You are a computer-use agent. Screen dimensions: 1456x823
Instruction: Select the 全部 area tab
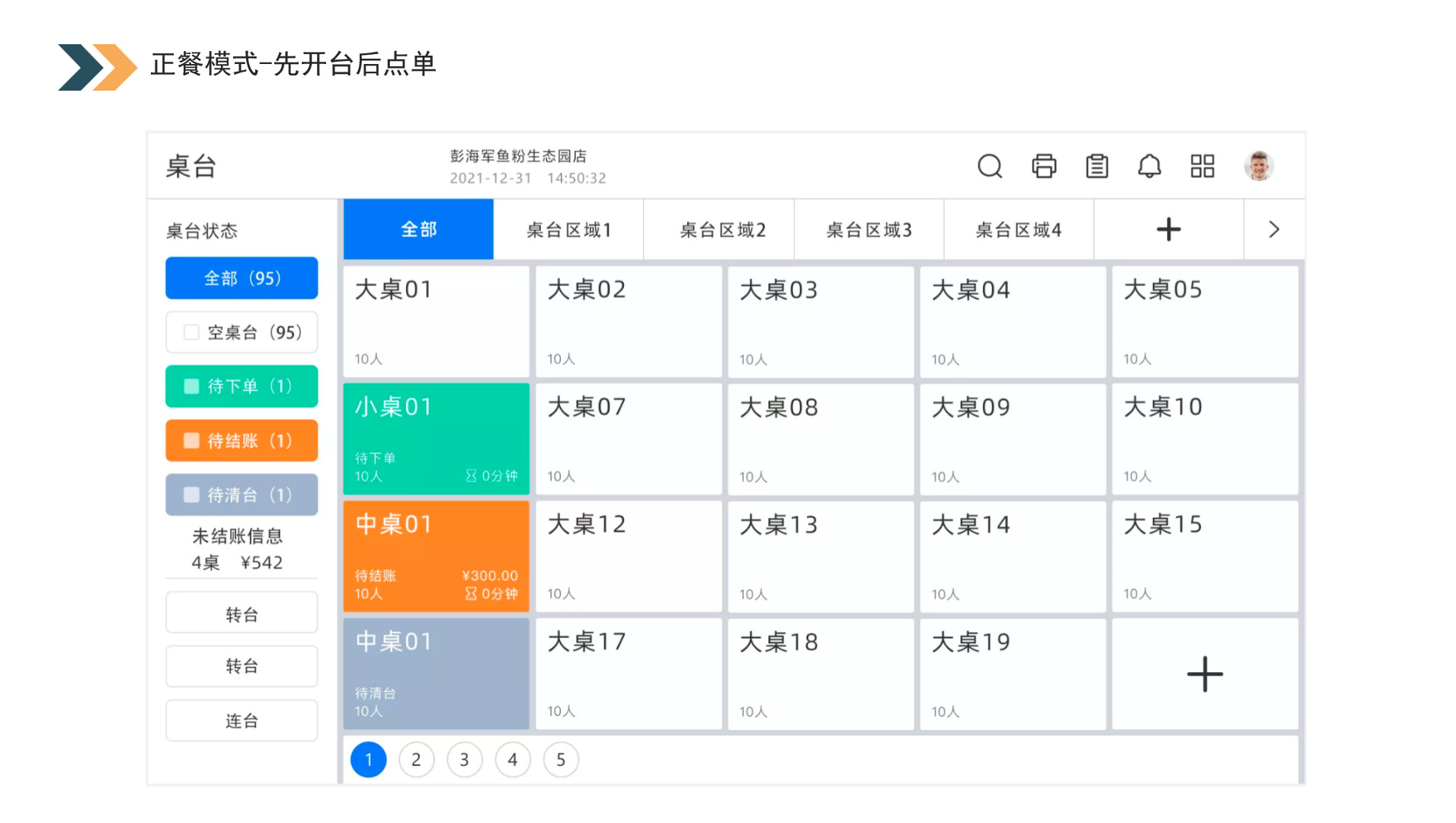418,229
